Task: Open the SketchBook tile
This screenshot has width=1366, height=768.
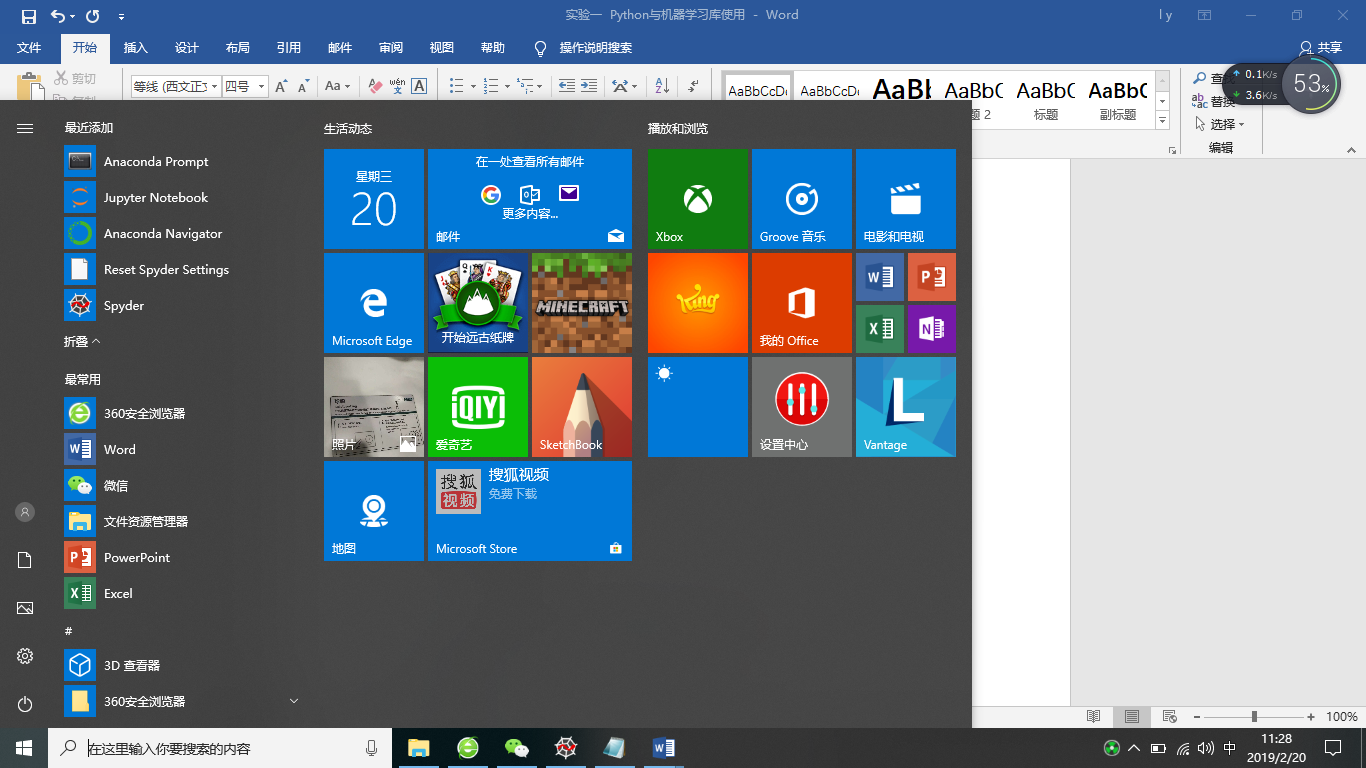Action: coord(582,407)
